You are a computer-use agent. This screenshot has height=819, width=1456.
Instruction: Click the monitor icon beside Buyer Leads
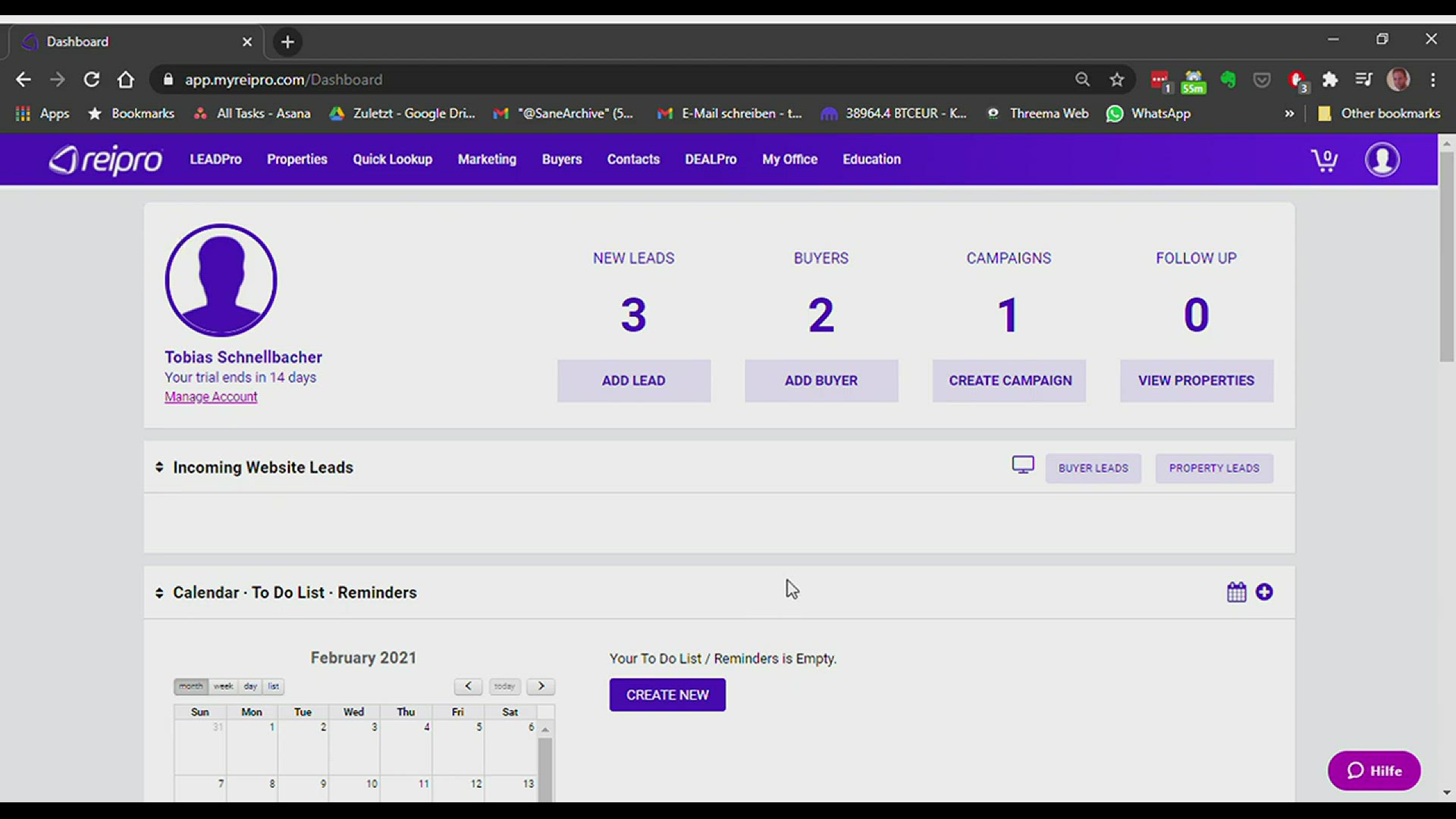pos(1022,465)
